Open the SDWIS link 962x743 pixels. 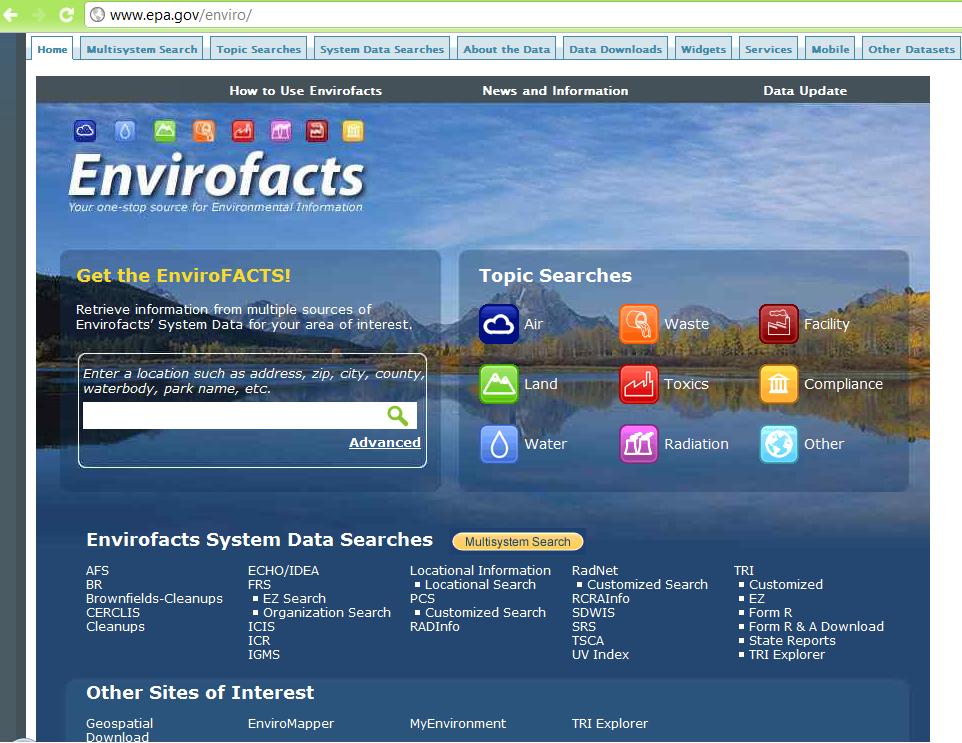coord(593,613)
